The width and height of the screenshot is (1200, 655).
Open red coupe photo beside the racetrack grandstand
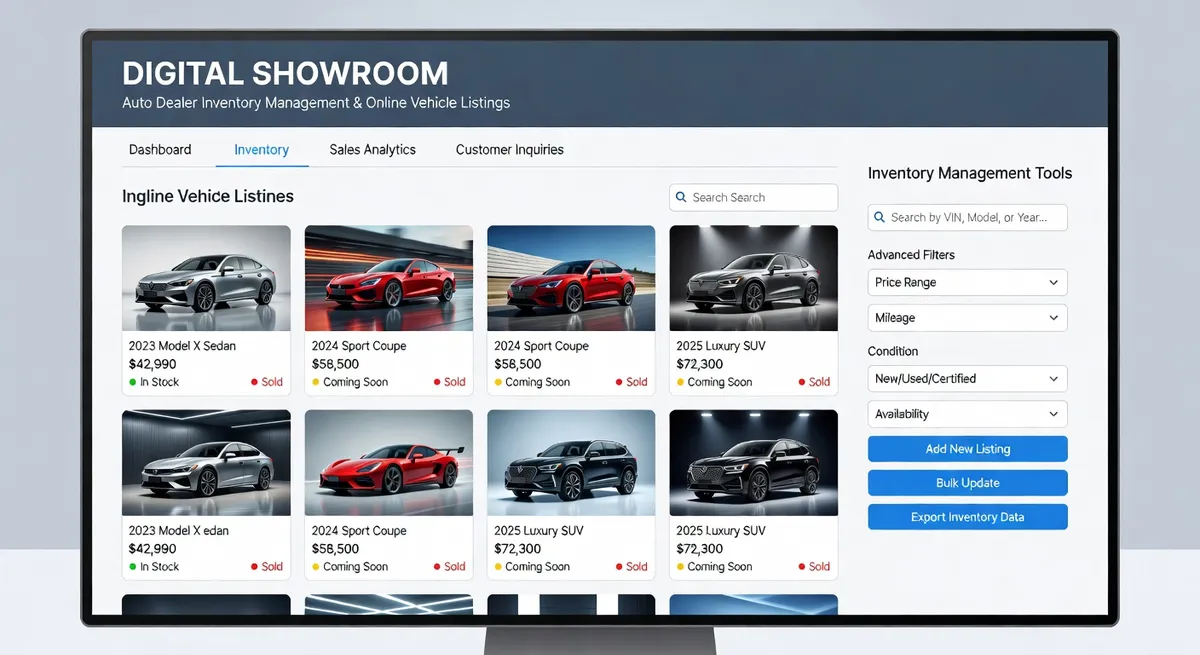[x=571, y=278]
